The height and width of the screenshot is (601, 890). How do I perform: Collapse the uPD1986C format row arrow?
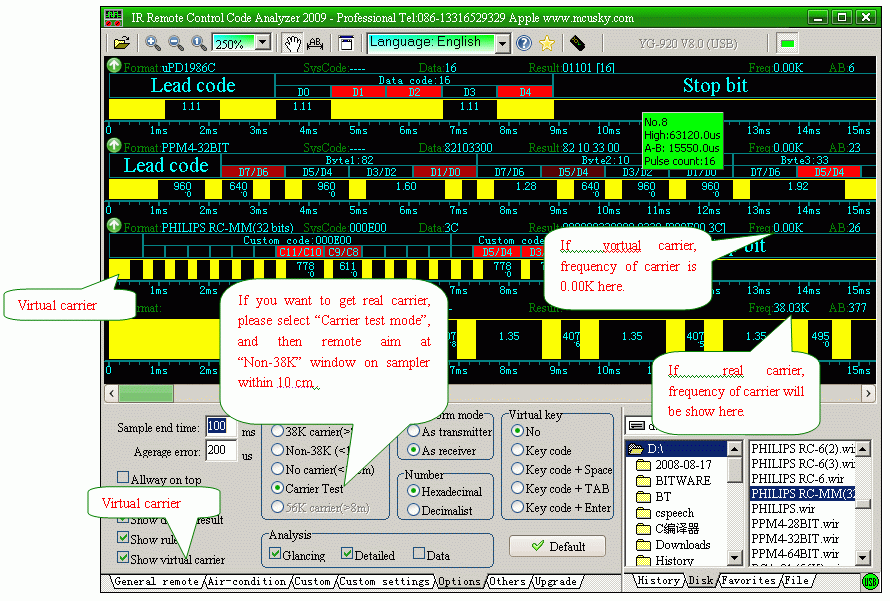113,66
